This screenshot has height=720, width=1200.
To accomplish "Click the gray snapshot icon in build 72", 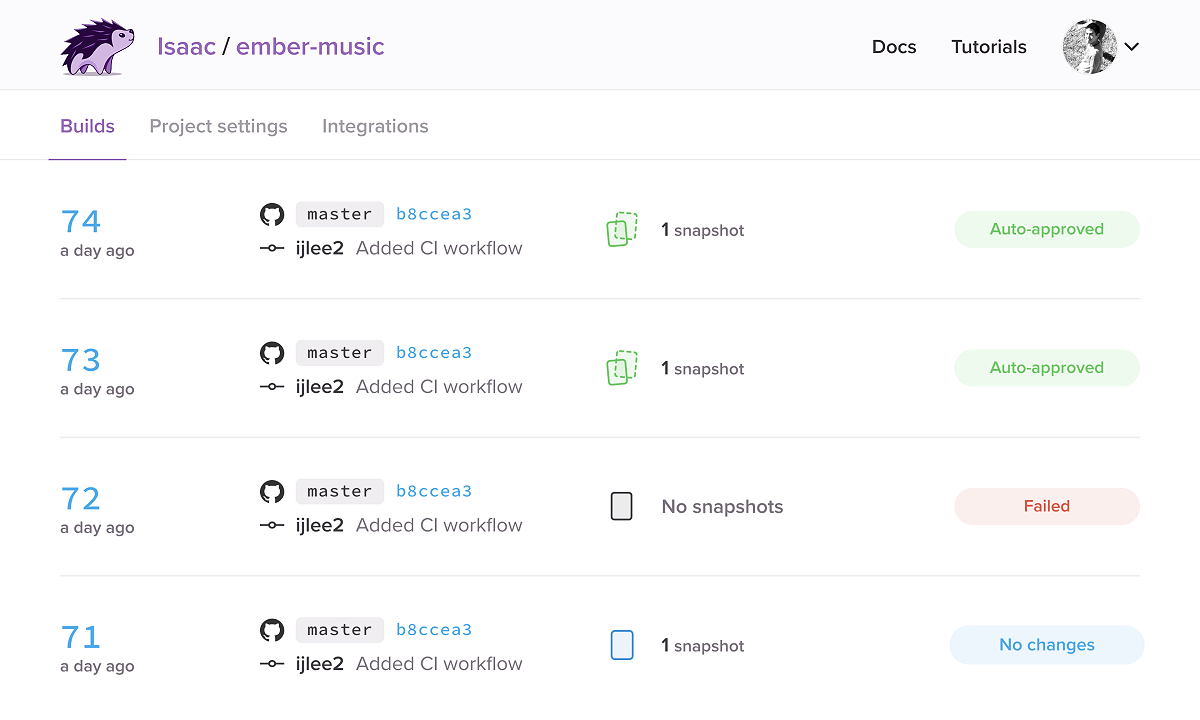I will tap(622, 506).
